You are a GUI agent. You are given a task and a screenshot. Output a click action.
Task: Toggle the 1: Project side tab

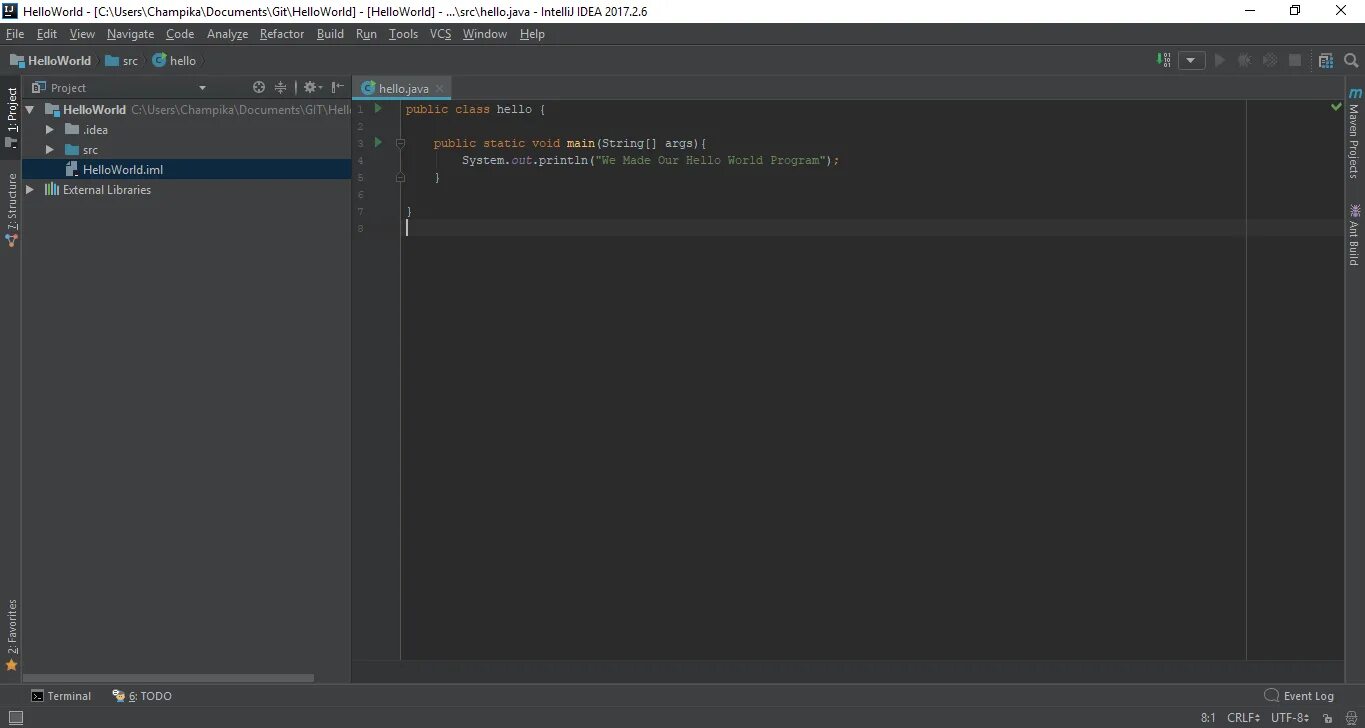click(11, 116)
